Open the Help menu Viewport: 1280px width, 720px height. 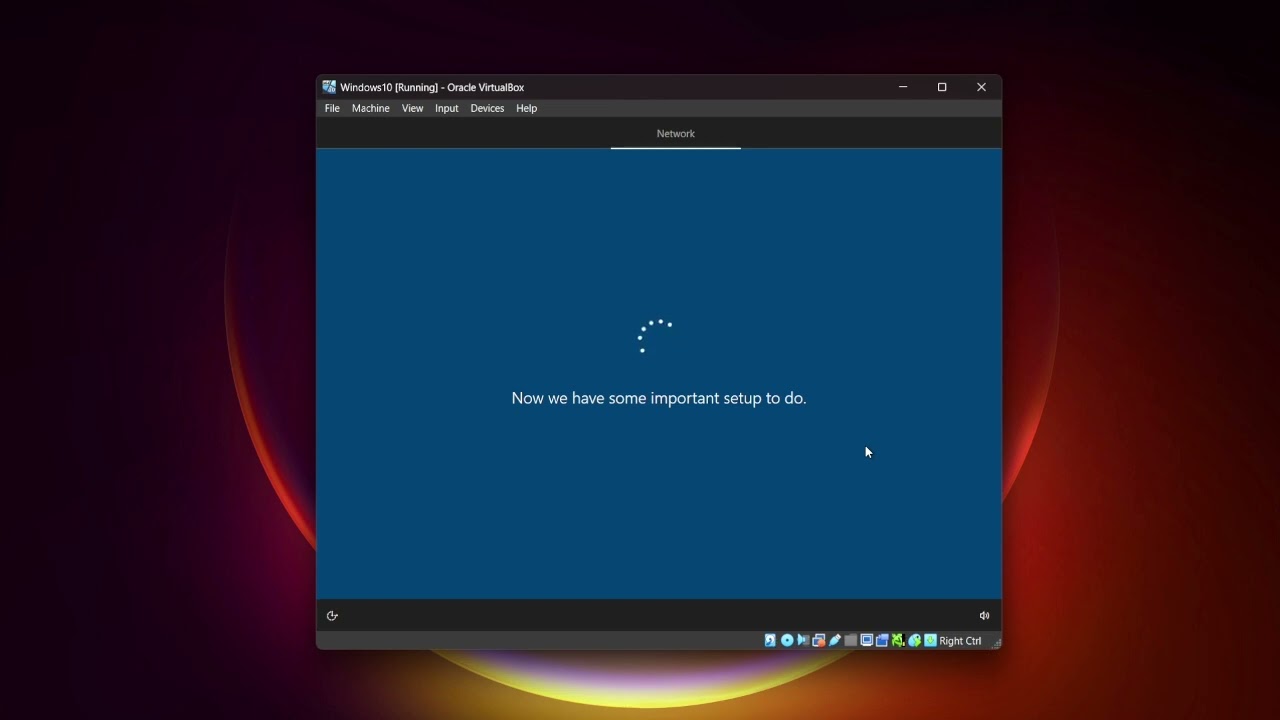[526, 108]
